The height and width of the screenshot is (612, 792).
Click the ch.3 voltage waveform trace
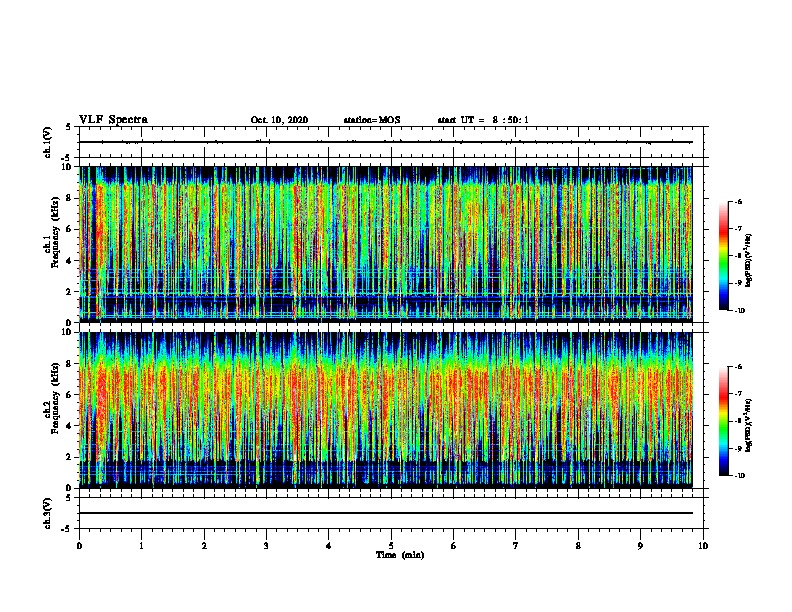click(386, 513)
